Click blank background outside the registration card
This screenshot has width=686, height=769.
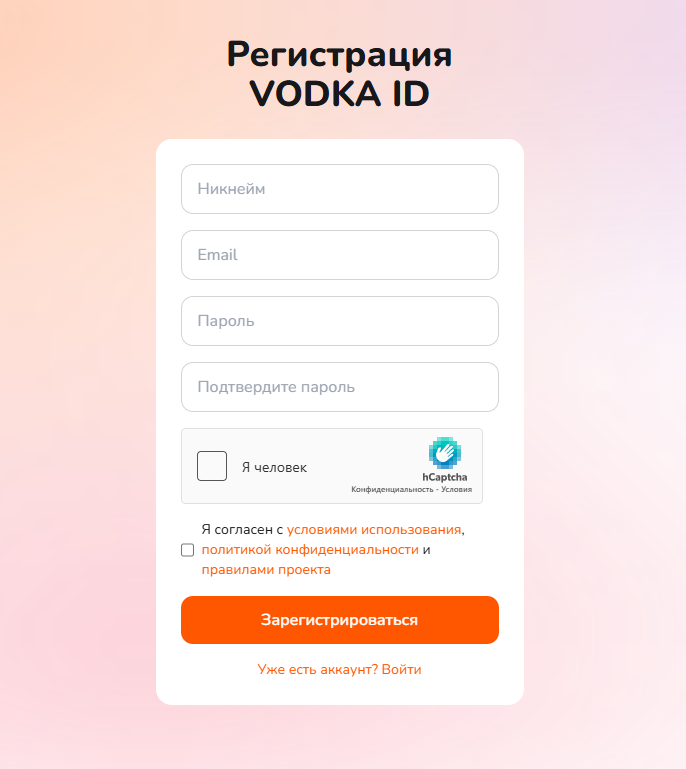80,400
